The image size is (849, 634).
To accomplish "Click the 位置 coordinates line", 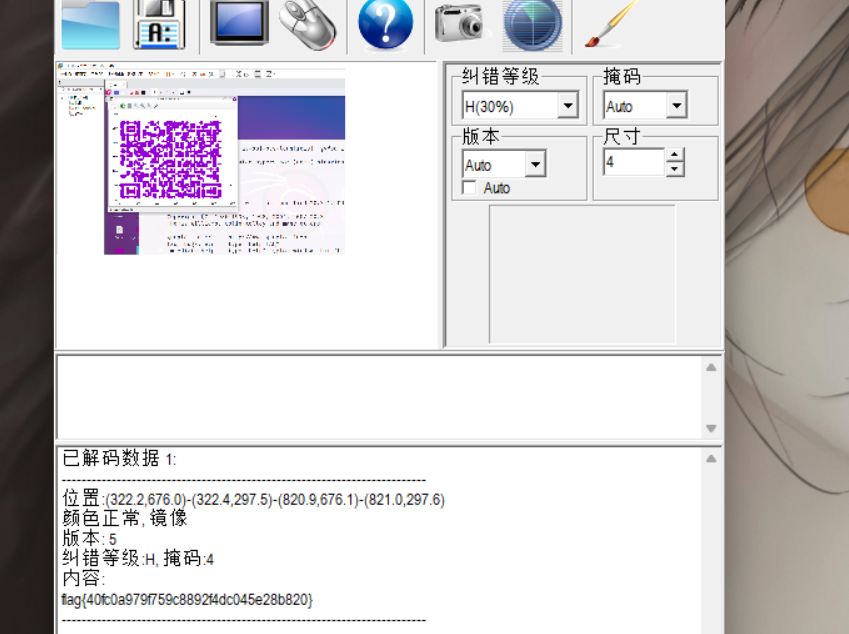I will coord(253,499).
